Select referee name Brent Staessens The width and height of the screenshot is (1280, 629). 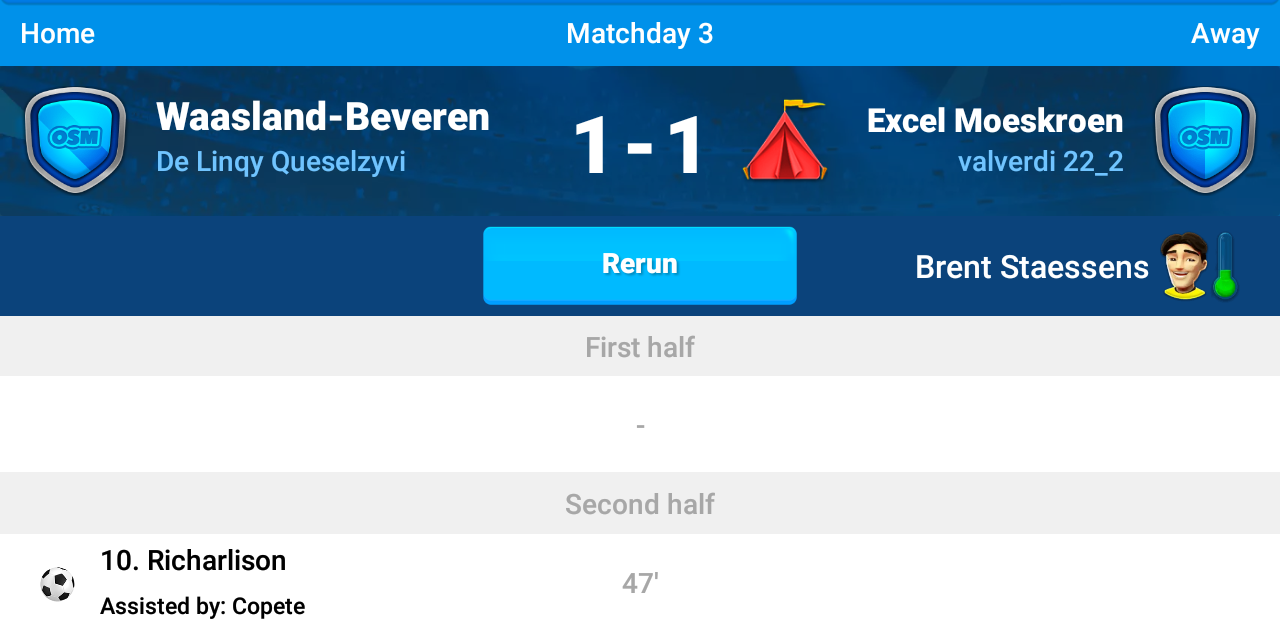pos(1031,267)
